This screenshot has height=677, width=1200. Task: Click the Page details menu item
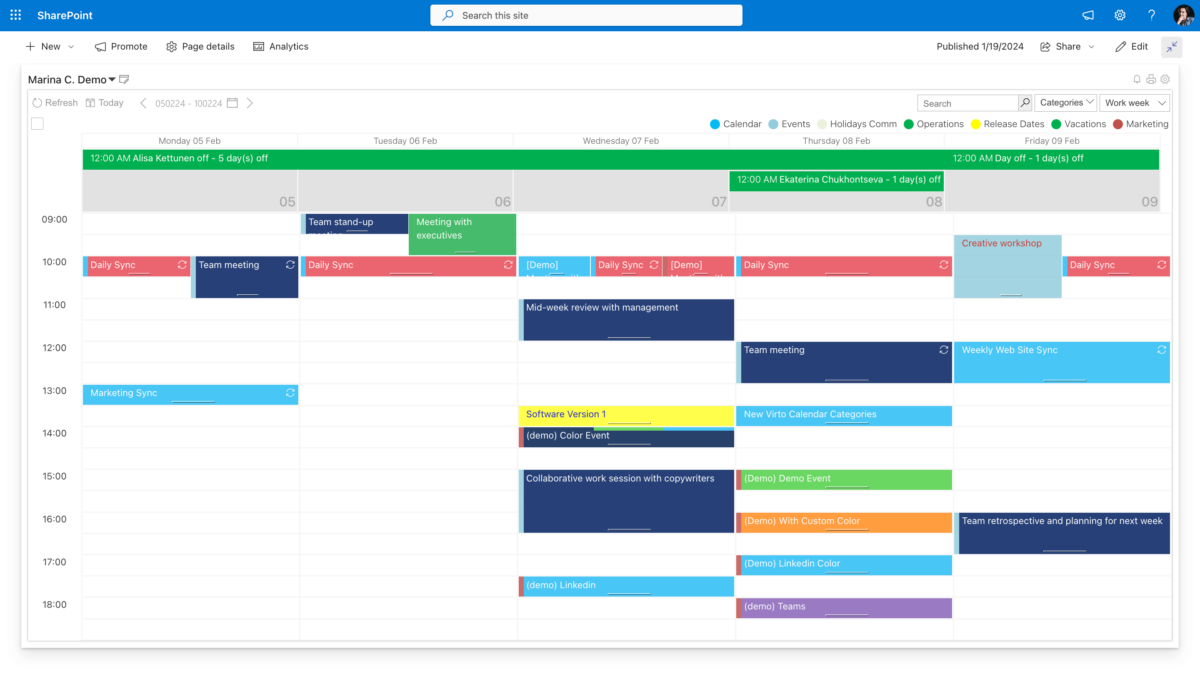[x=202, y=46]
